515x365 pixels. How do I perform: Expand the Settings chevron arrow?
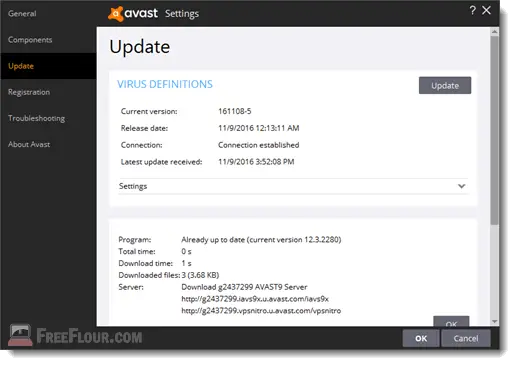461,186
